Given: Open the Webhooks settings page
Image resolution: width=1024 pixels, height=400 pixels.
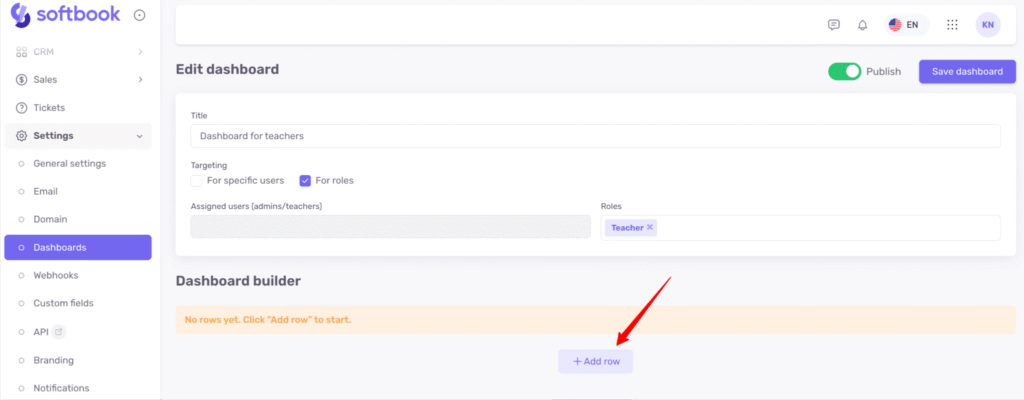Looking at the screenshot, I should 55,275.
